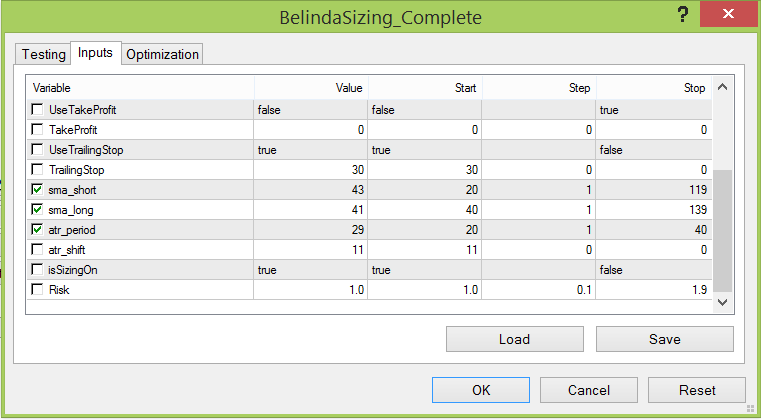Open the Optimization tab
Image resolution: width=761 pixels, height=420 pixels.
[162, 54]
